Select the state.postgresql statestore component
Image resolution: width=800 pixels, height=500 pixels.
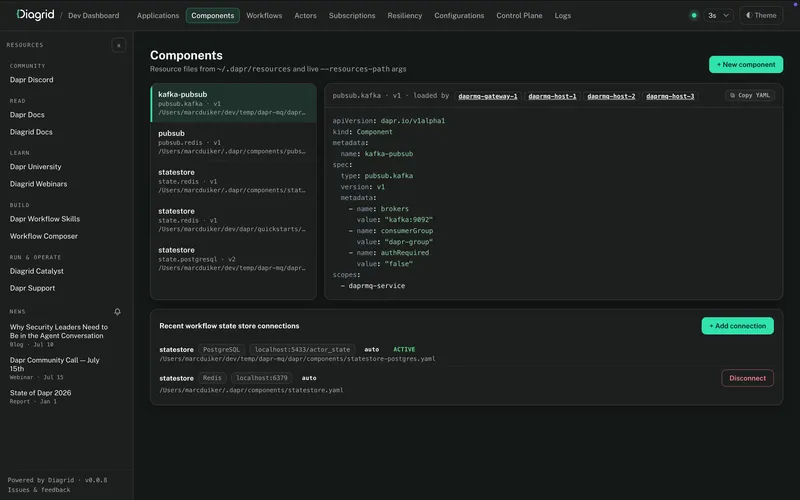(233, 259)
